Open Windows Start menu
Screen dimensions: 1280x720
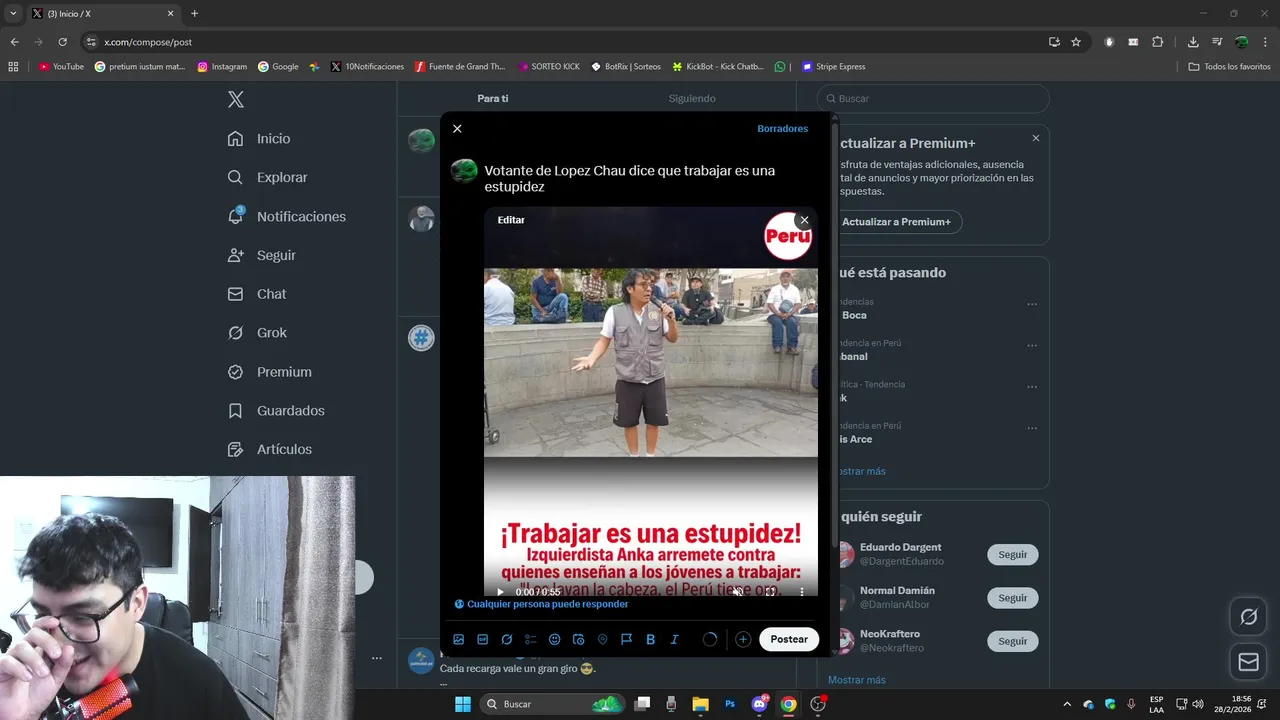(x=463, y=704)
